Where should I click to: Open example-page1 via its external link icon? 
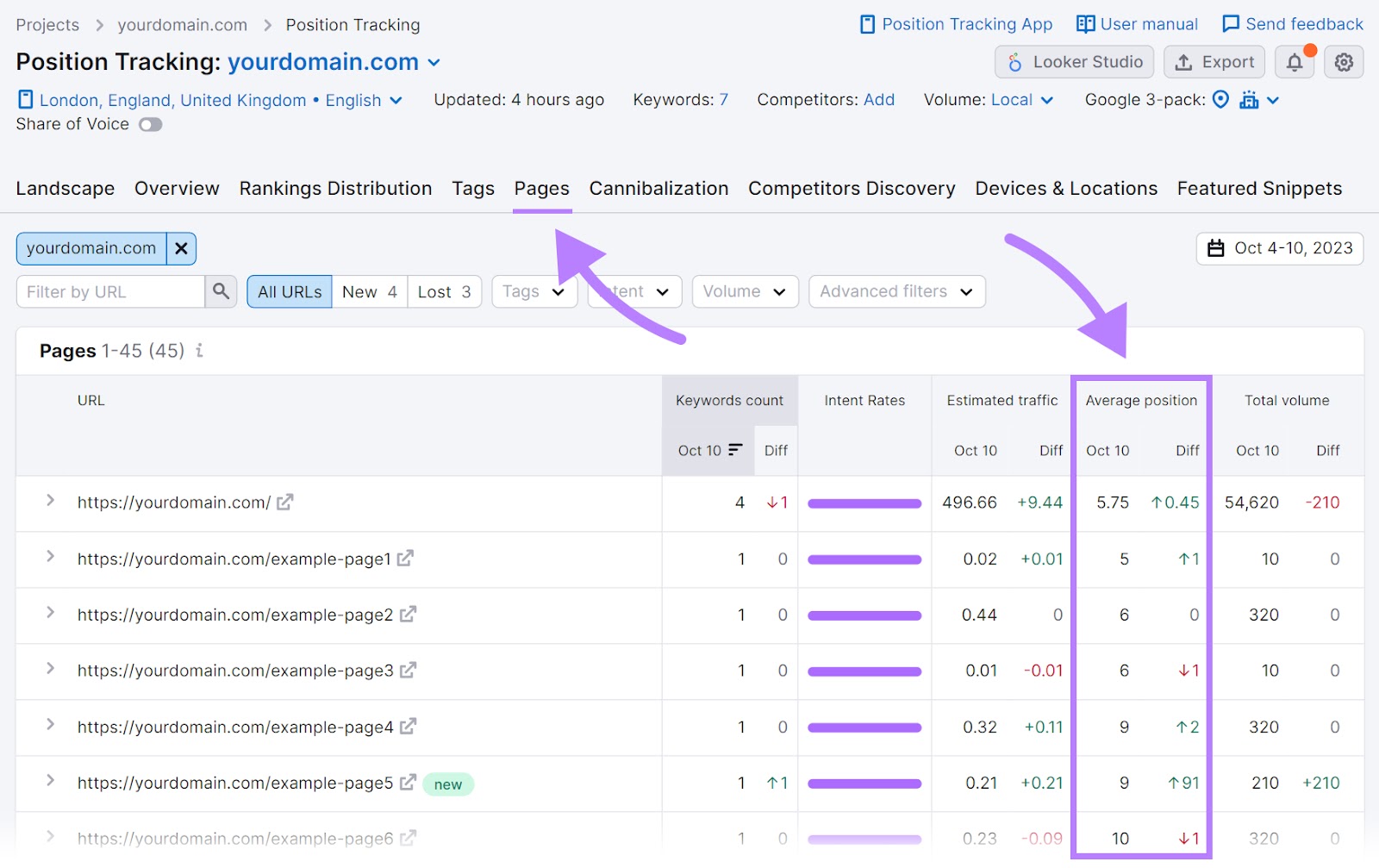coord(404,559)
